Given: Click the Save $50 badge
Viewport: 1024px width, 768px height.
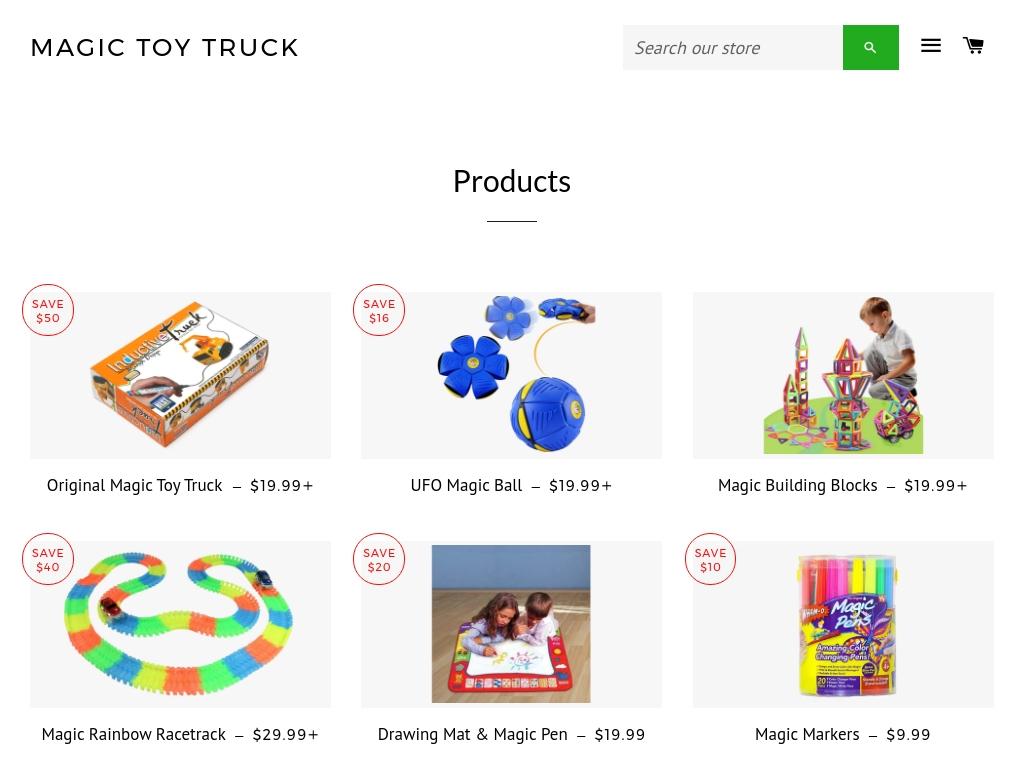Looking at the screenshot, I should 48,310.
